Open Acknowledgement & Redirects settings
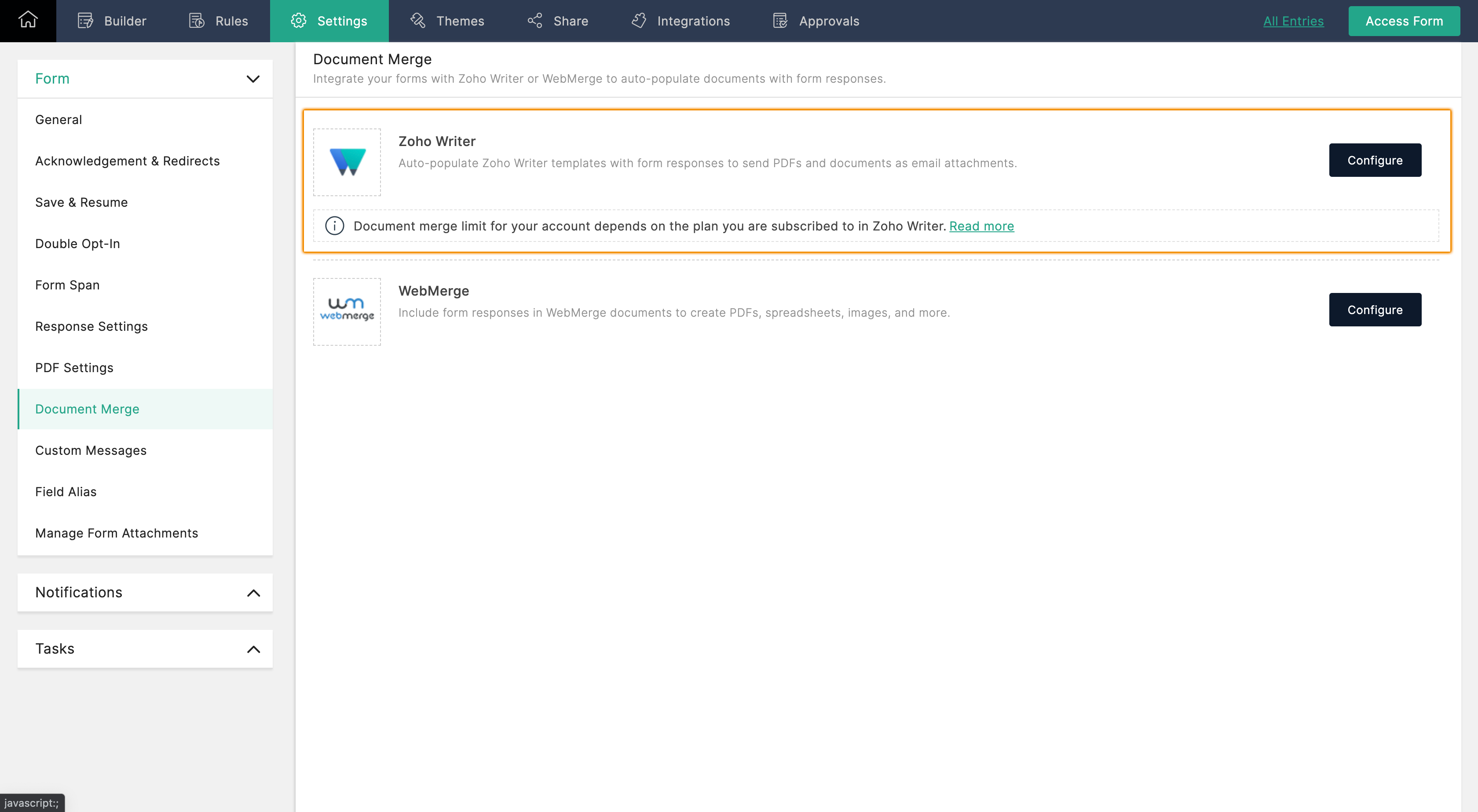This screenshot has width=1478, height=812. (x=145, y=161)
